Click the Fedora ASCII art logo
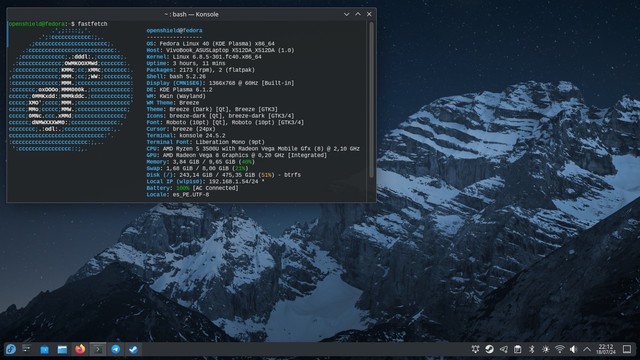The image size is (640, 360). click(71, 89)
